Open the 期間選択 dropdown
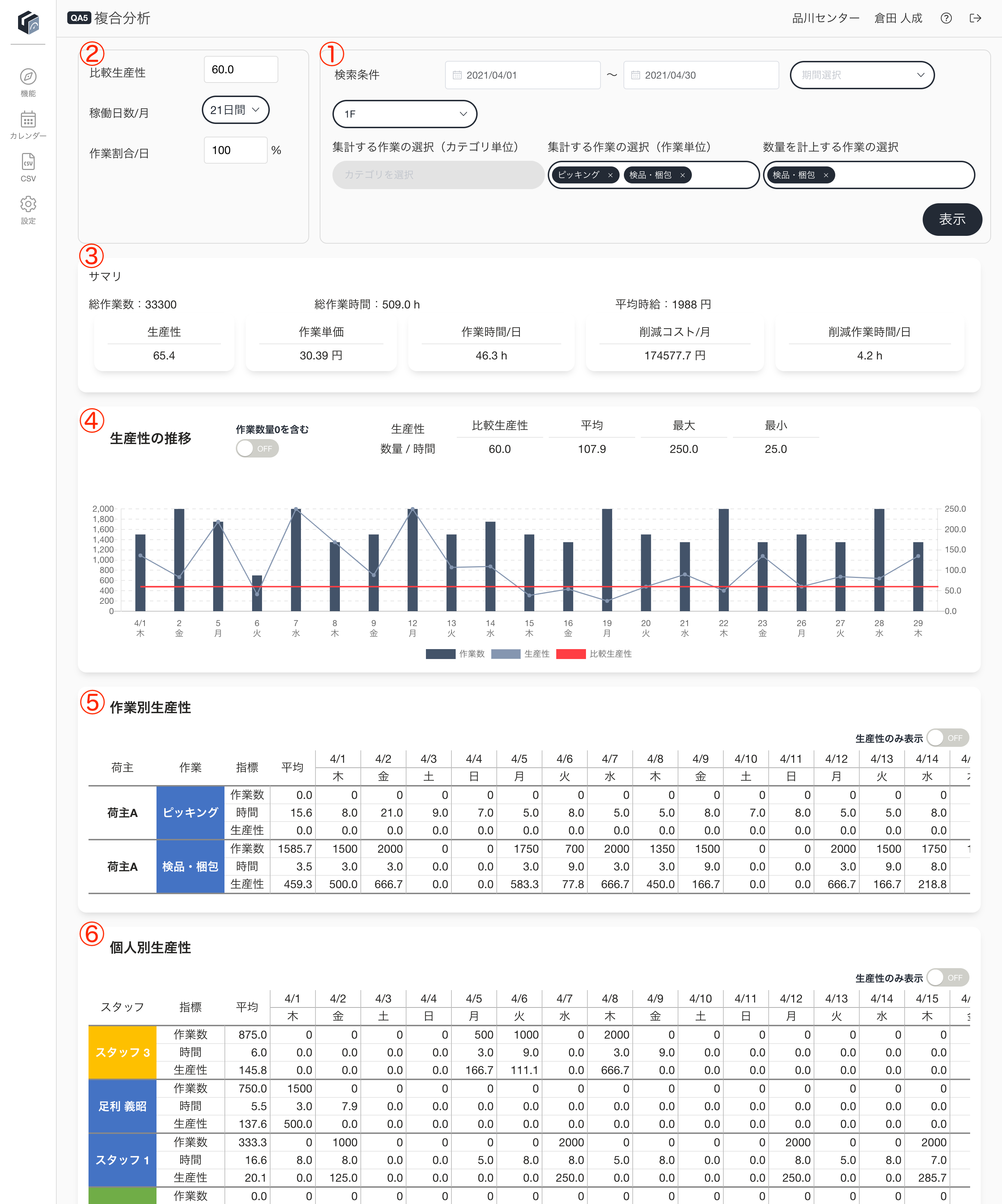 tap(862, 75)
